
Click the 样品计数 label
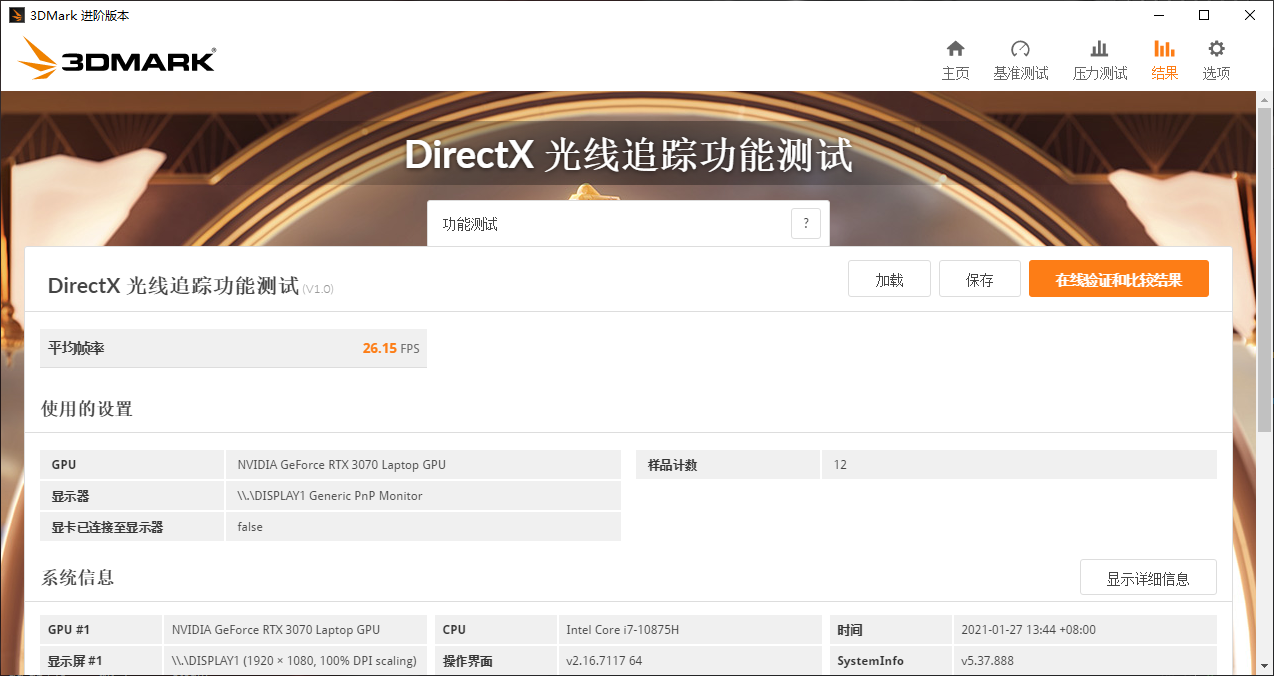[x=673, y=465]
